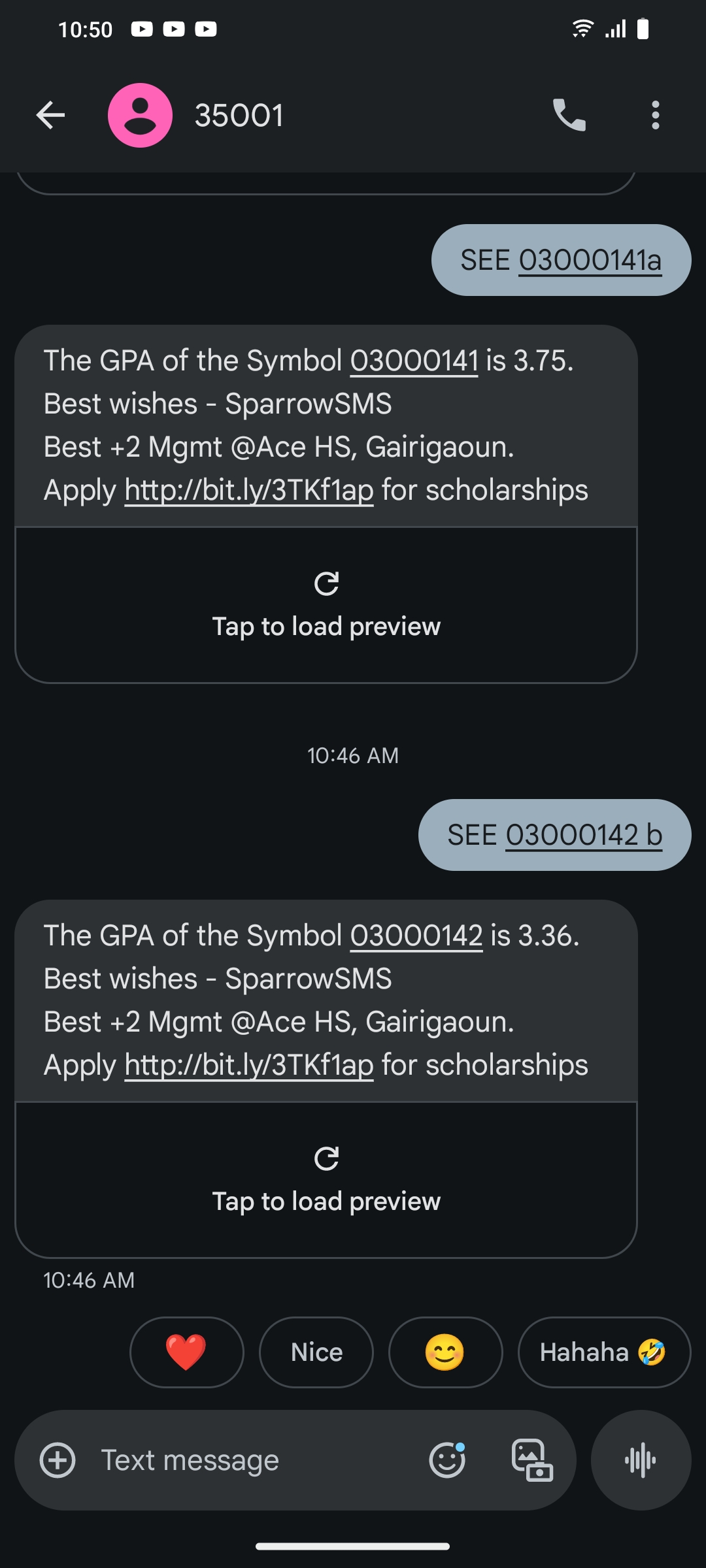Viewport: 706px width, 1568px height.
Task: Open the gallery and camera attachment icon
Action: click(531, 1460)
